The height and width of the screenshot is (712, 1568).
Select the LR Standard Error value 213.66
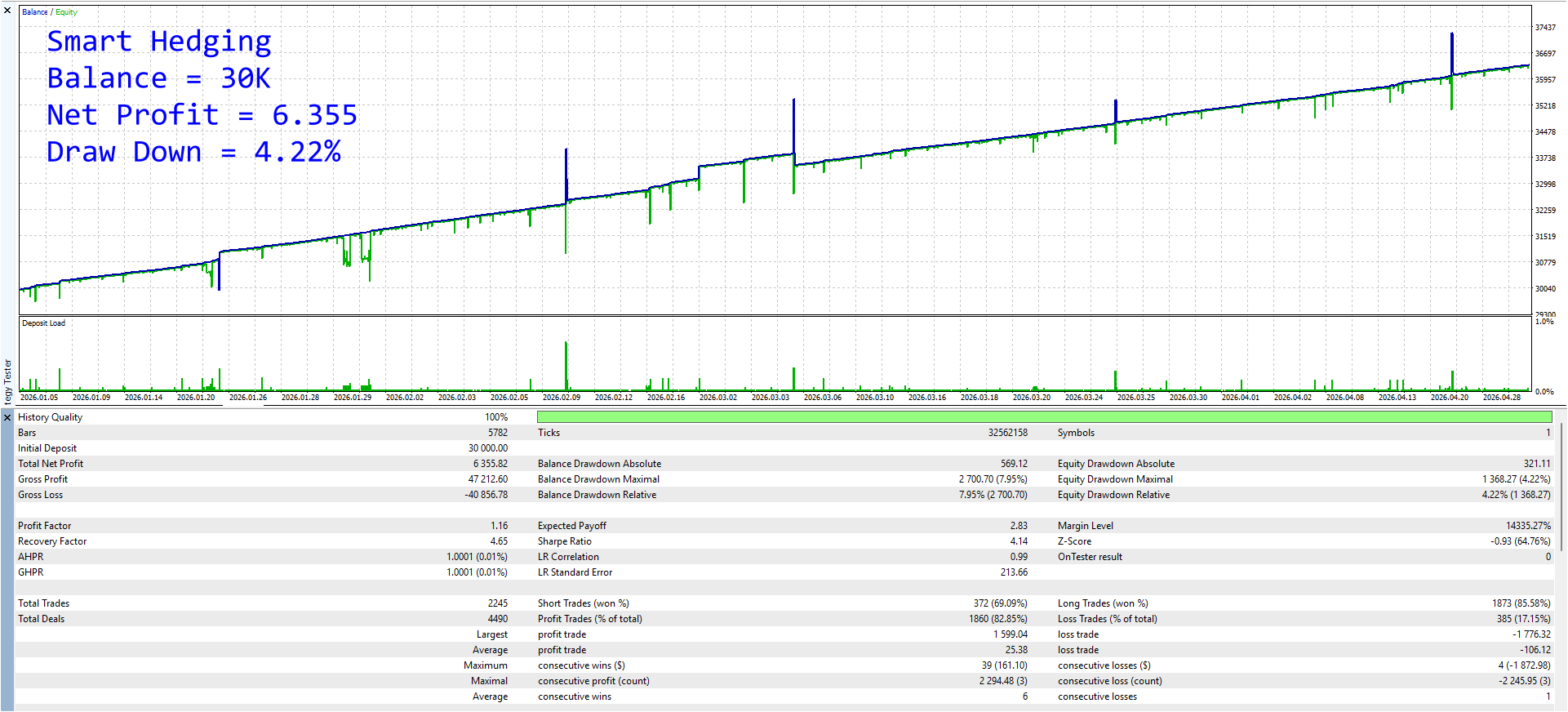pyautogui.click(x=1014, y=572)
